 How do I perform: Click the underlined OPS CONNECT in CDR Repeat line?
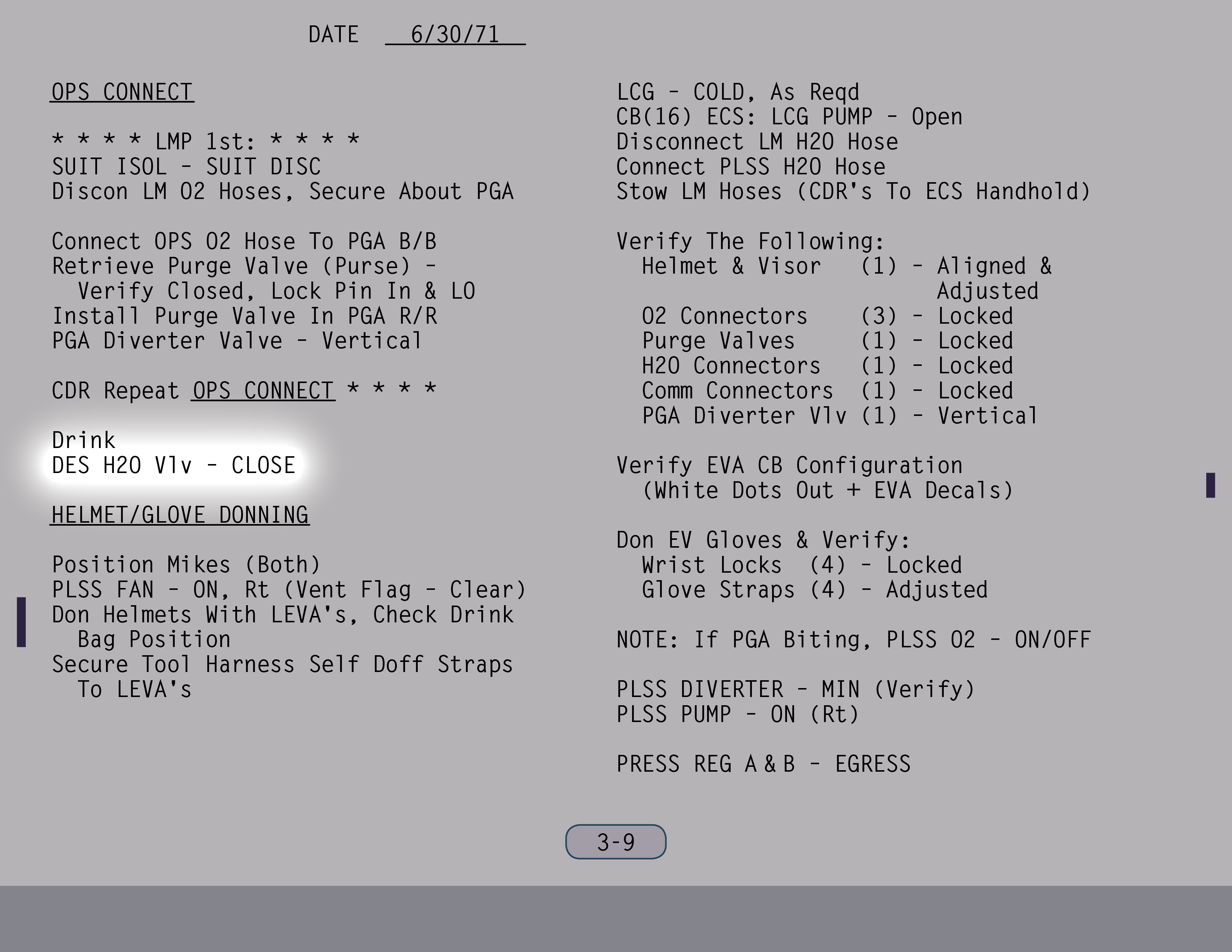click(x=263, y=390)
